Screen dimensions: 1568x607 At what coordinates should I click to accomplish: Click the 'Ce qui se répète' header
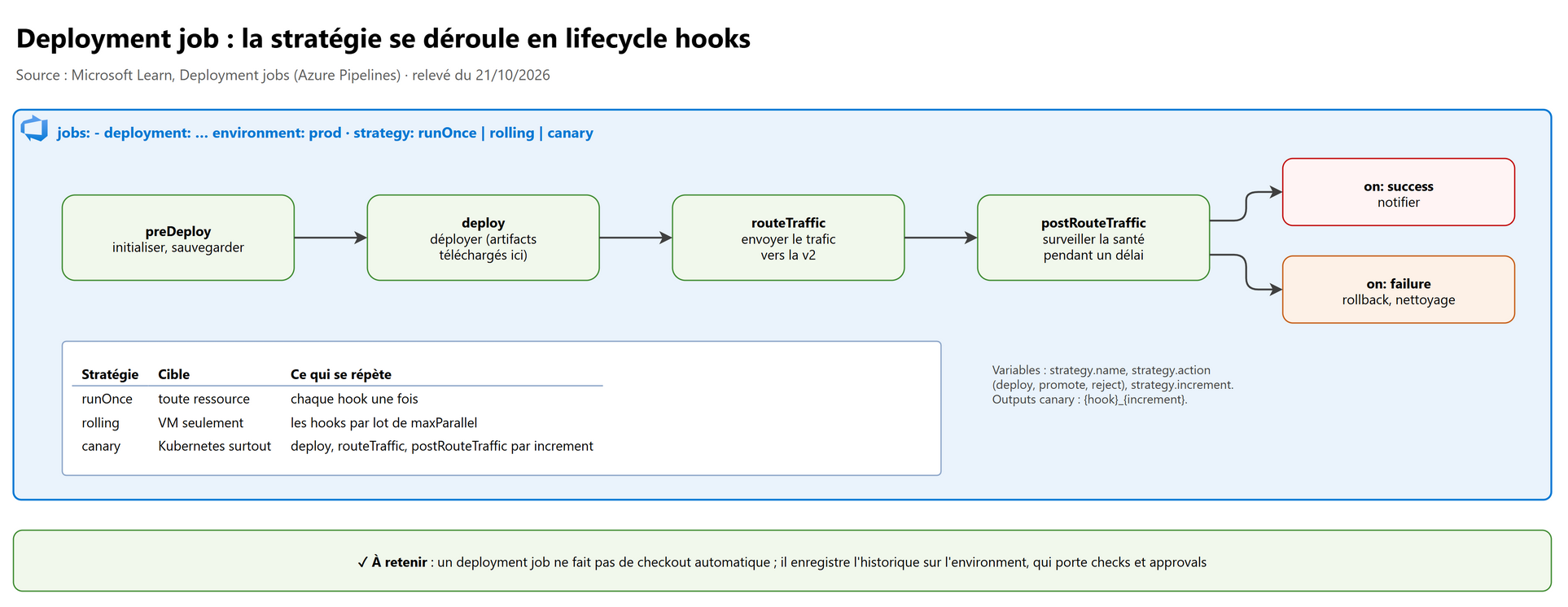[341, 374]
